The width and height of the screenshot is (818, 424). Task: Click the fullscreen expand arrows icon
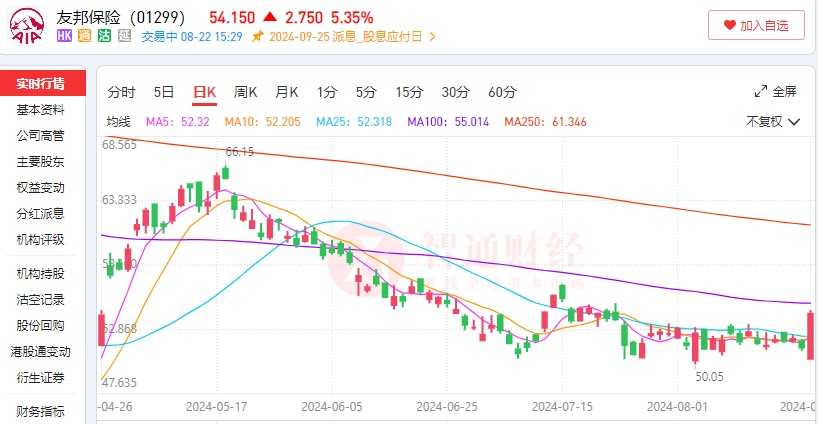761,92
